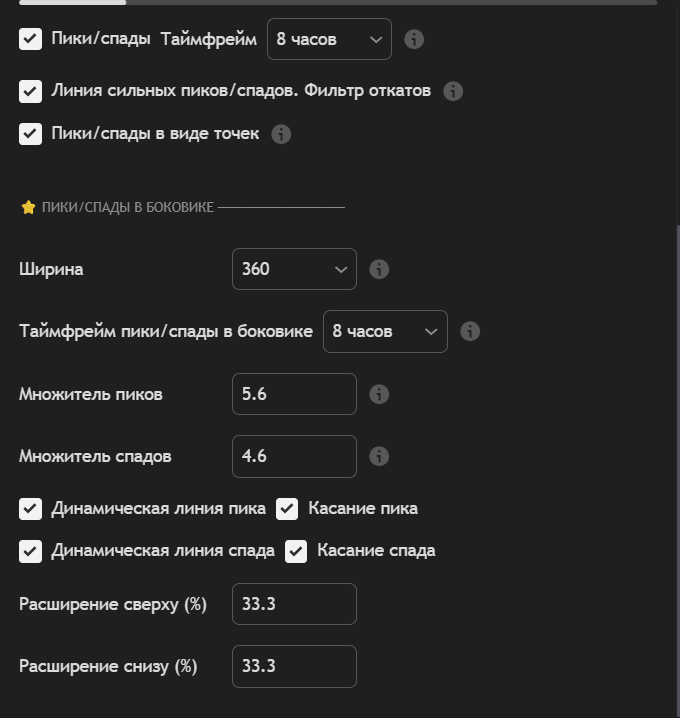Uncheck Пики/спады в виде точек
680x718 pixels.
31,134
